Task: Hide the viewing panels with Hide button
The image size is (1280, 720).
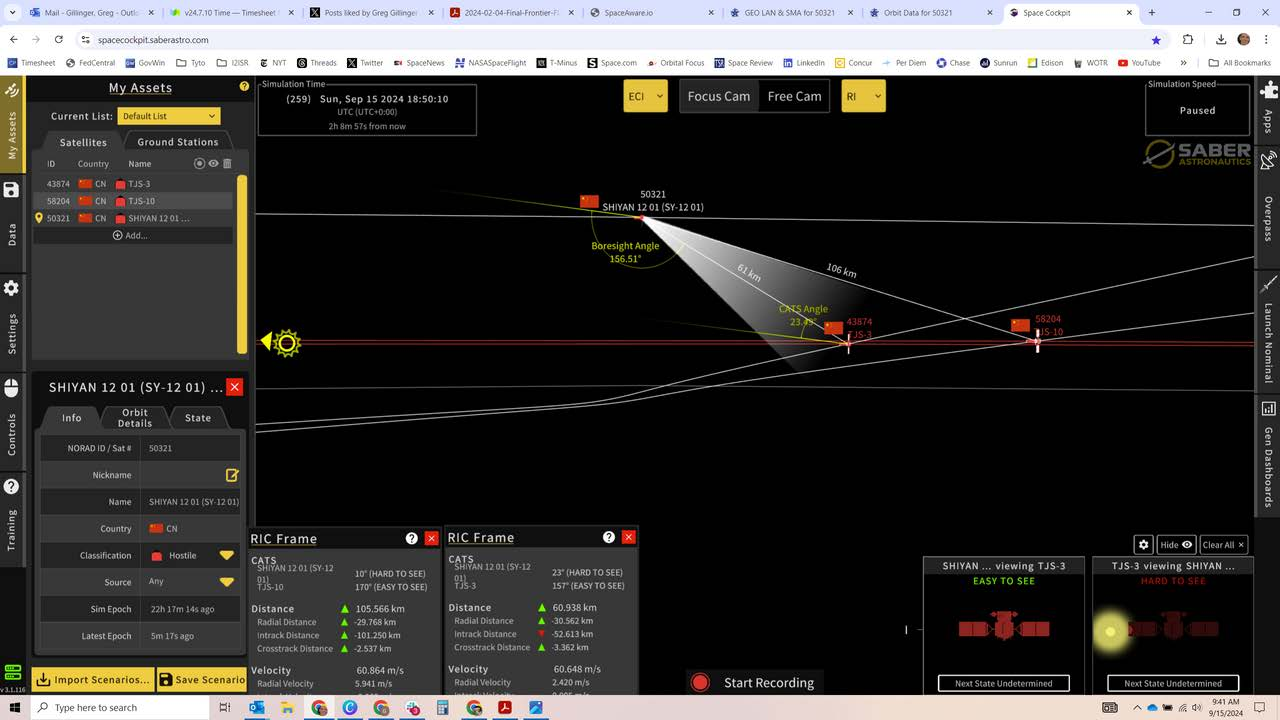Action: pyautogui.click(x=1176, y=545)
